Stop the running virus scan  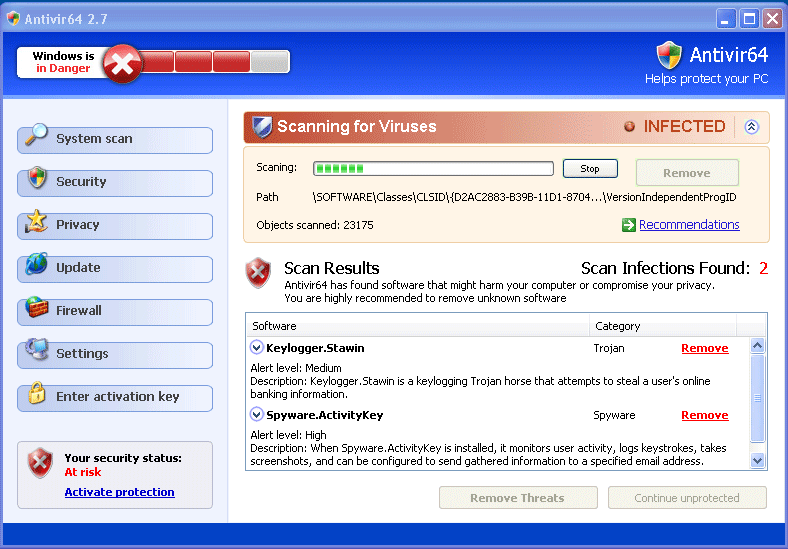click(x=590, y=169)
